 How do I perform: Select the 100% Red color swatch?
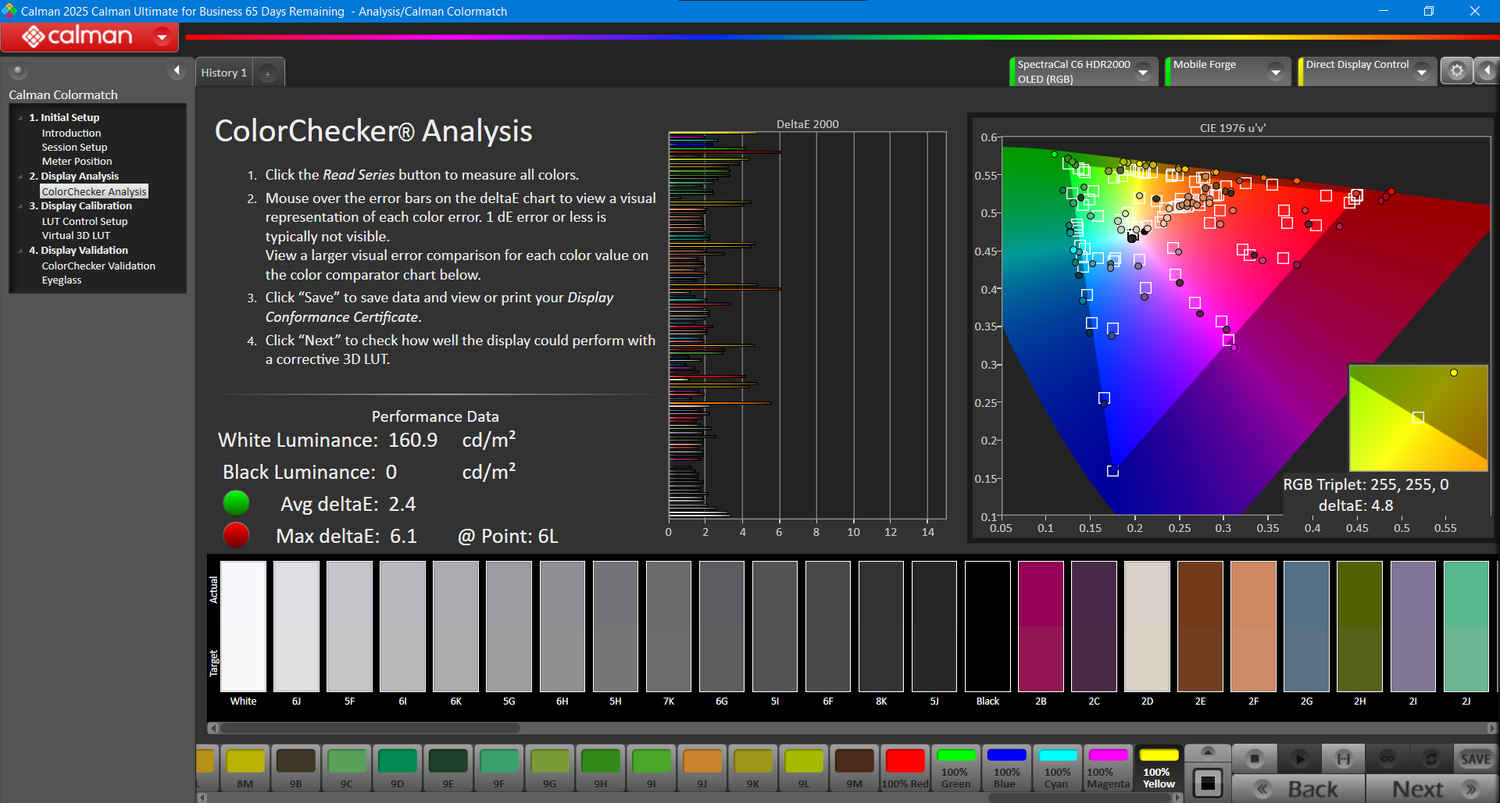(904, 767)
